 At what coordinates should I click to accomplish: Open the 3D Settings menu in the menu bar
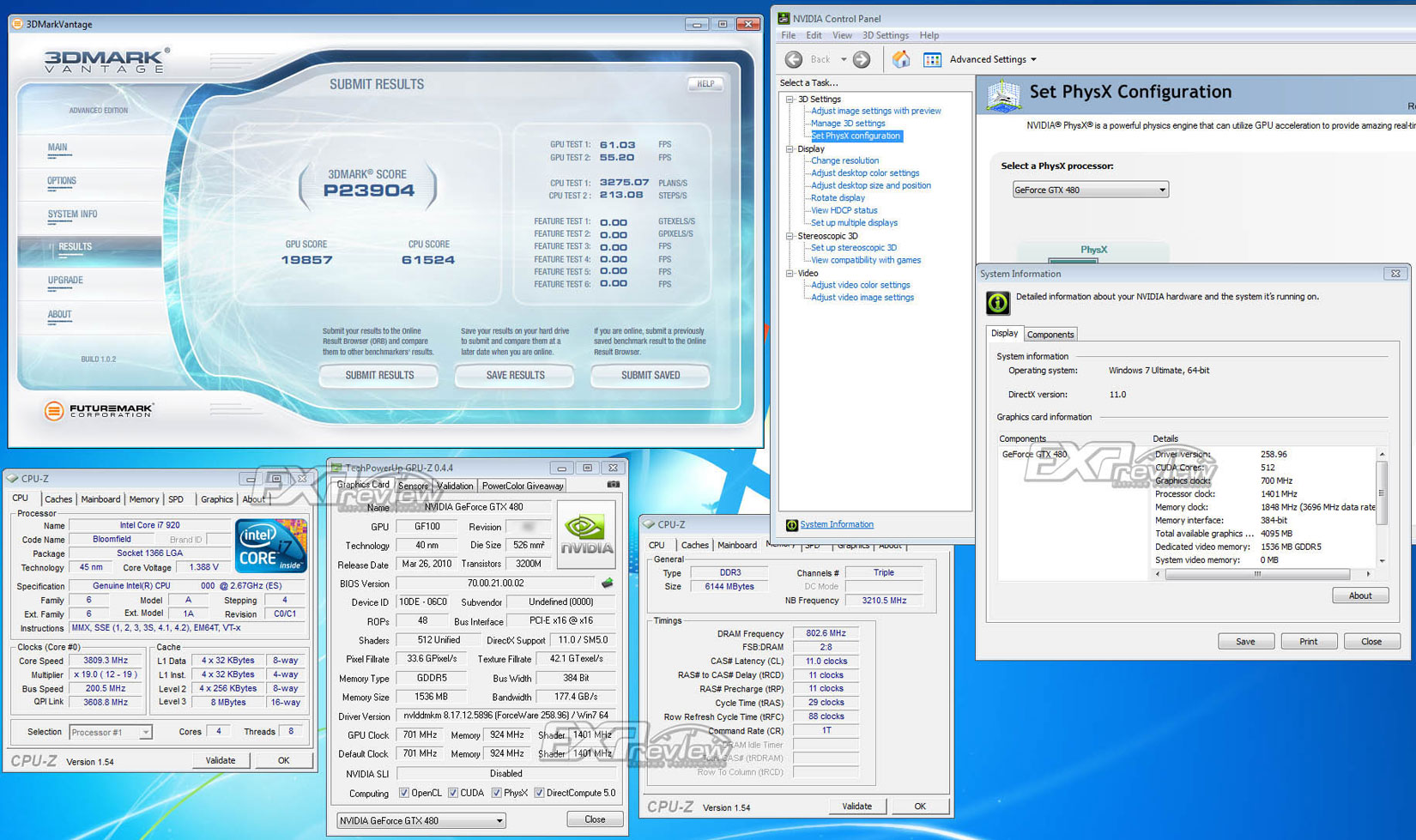pos(885,35)
